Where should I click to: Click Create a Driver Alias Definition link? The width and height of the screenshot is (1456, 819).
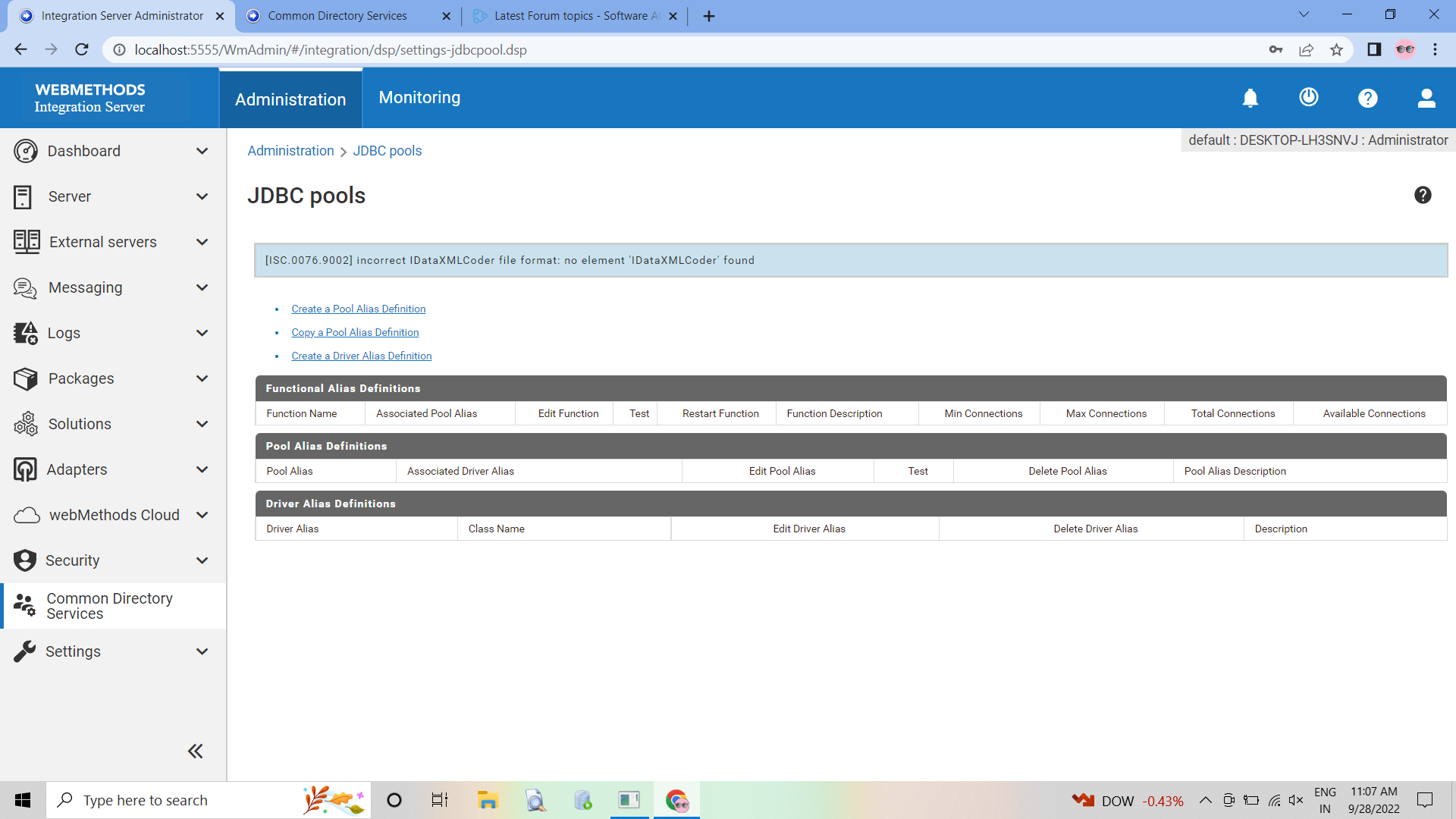(362, 356)
